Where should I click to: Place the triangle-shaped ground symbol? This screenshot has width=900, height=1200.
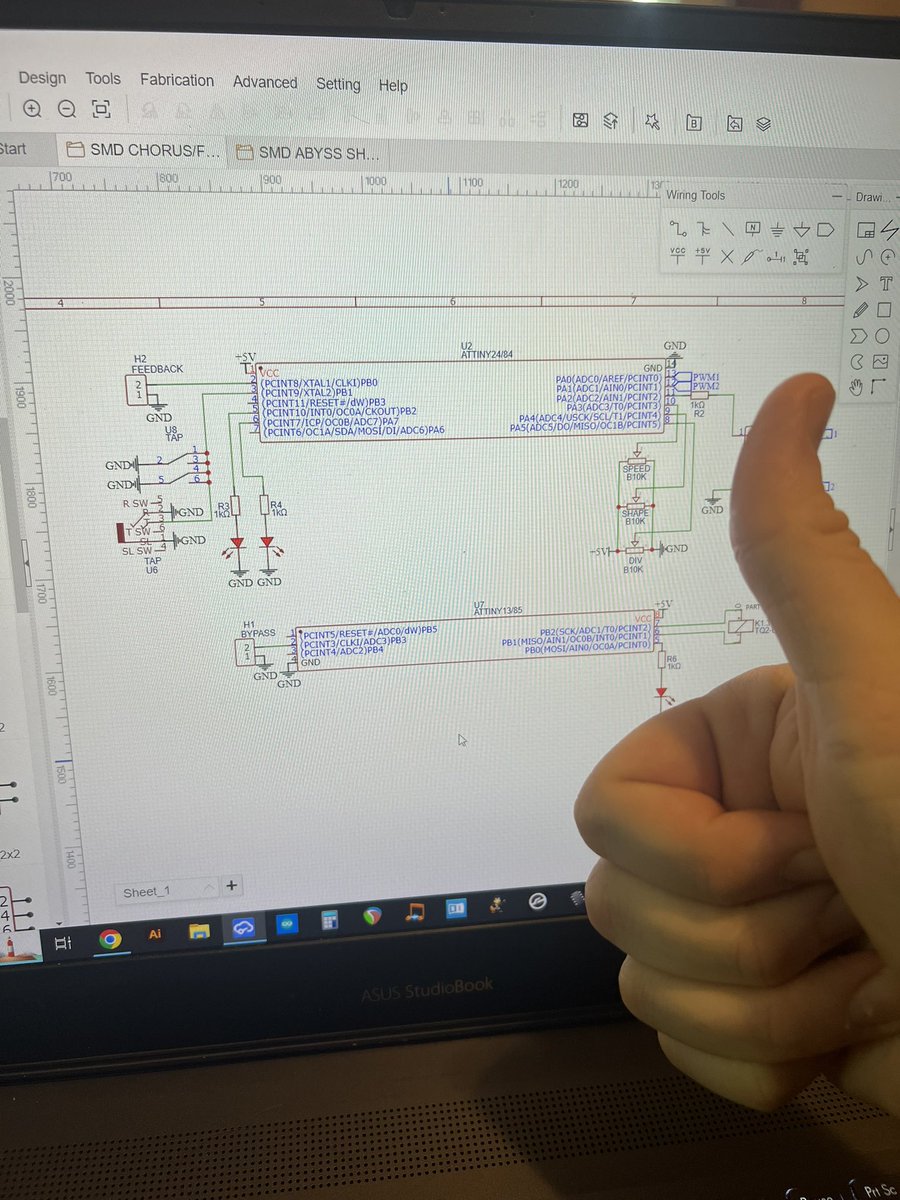(801, 230)
